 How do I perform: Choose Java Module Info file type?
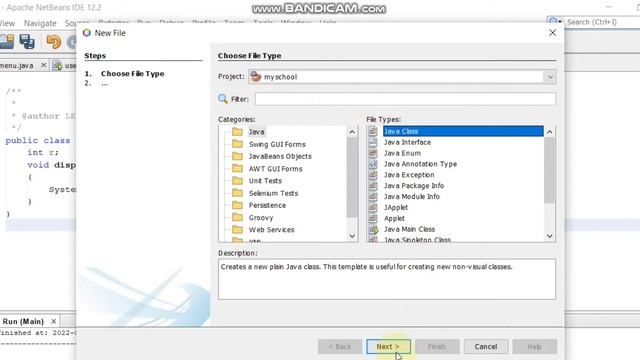click(411, 197)
